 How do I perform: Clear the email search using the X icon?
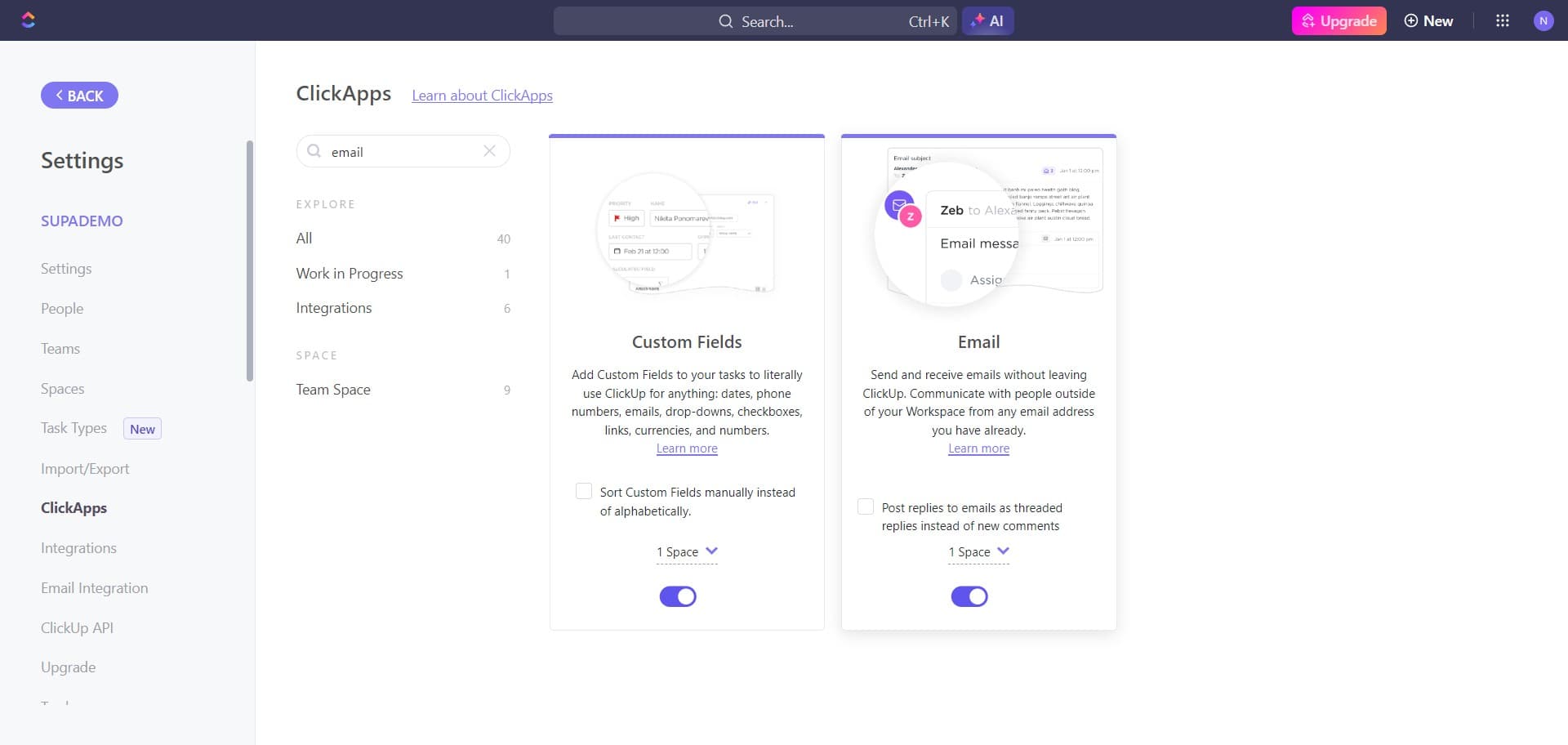click(490, 151)
